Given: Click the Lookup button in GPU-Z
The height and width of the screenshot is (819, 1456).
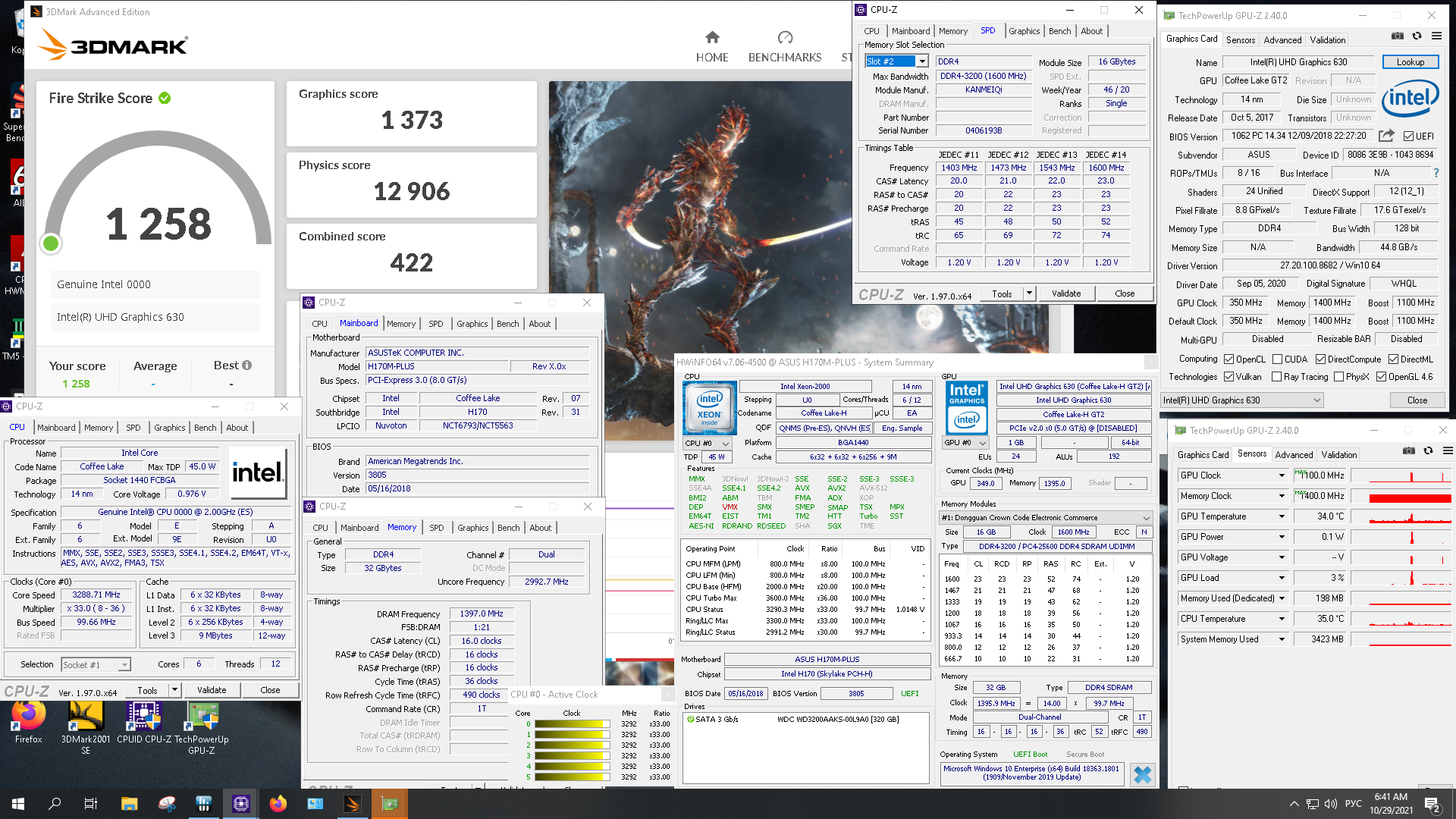Looking at the screenshot, I should click(1410, 62).
